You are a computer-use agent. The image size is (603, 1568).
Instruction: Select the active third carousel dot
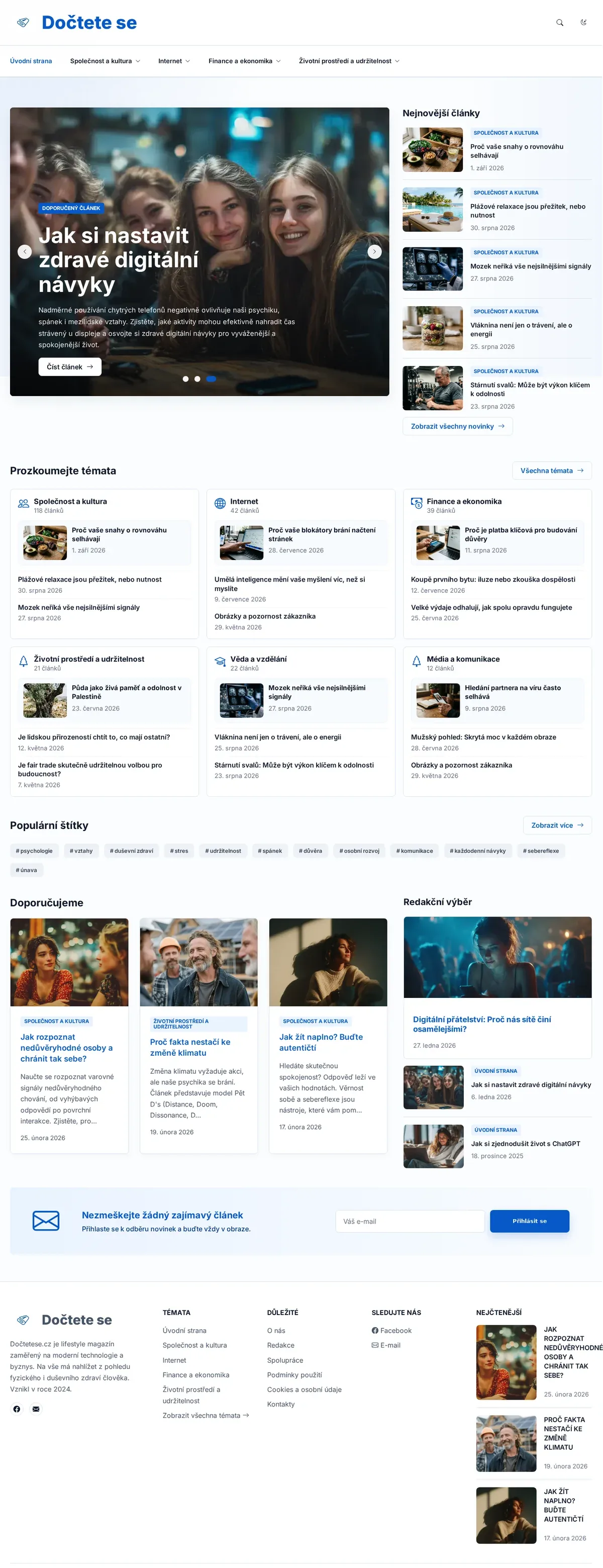coord(211,379)
